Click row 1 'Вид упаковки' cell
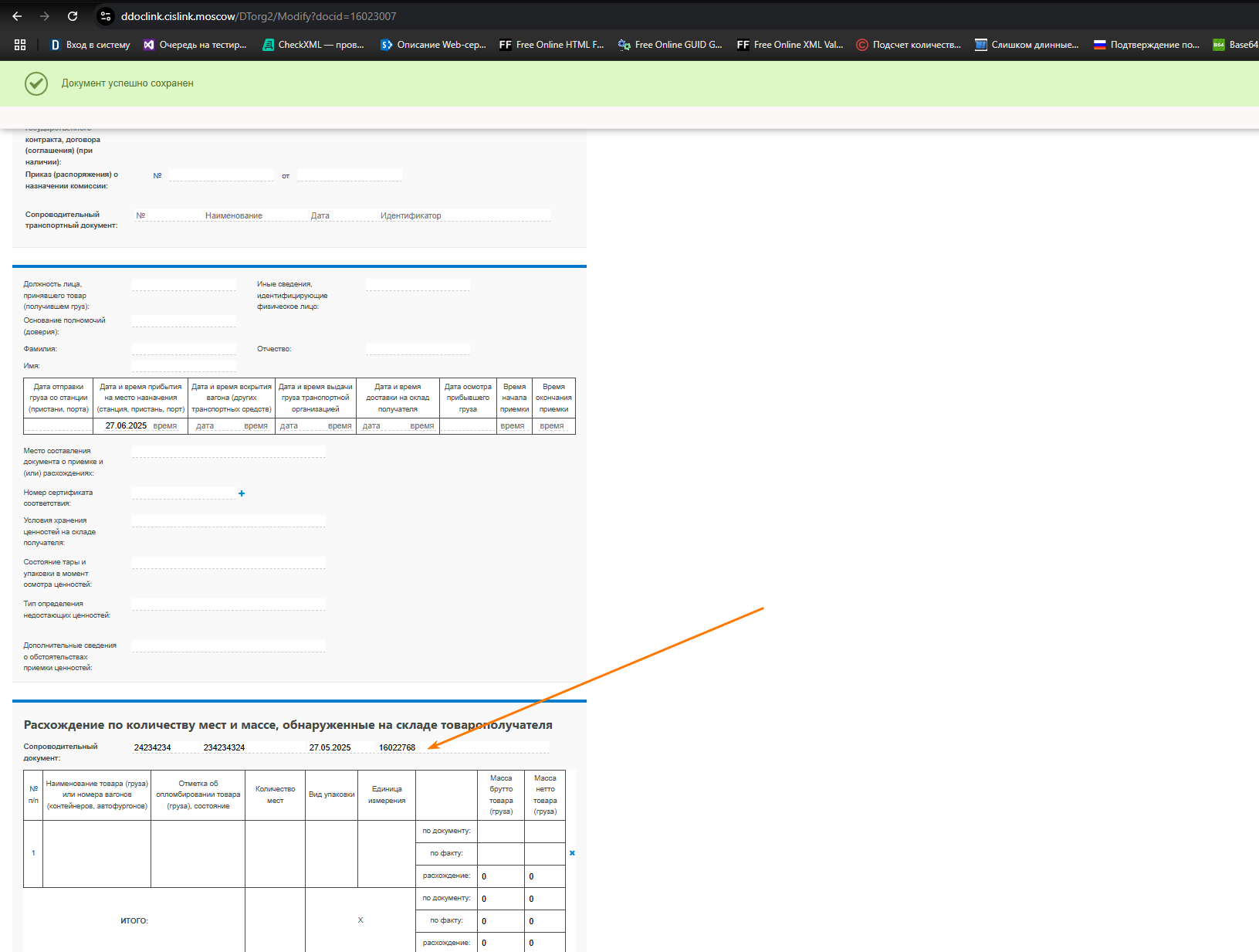The height and width of the screenshot is (952, 1259). (331, 853)
